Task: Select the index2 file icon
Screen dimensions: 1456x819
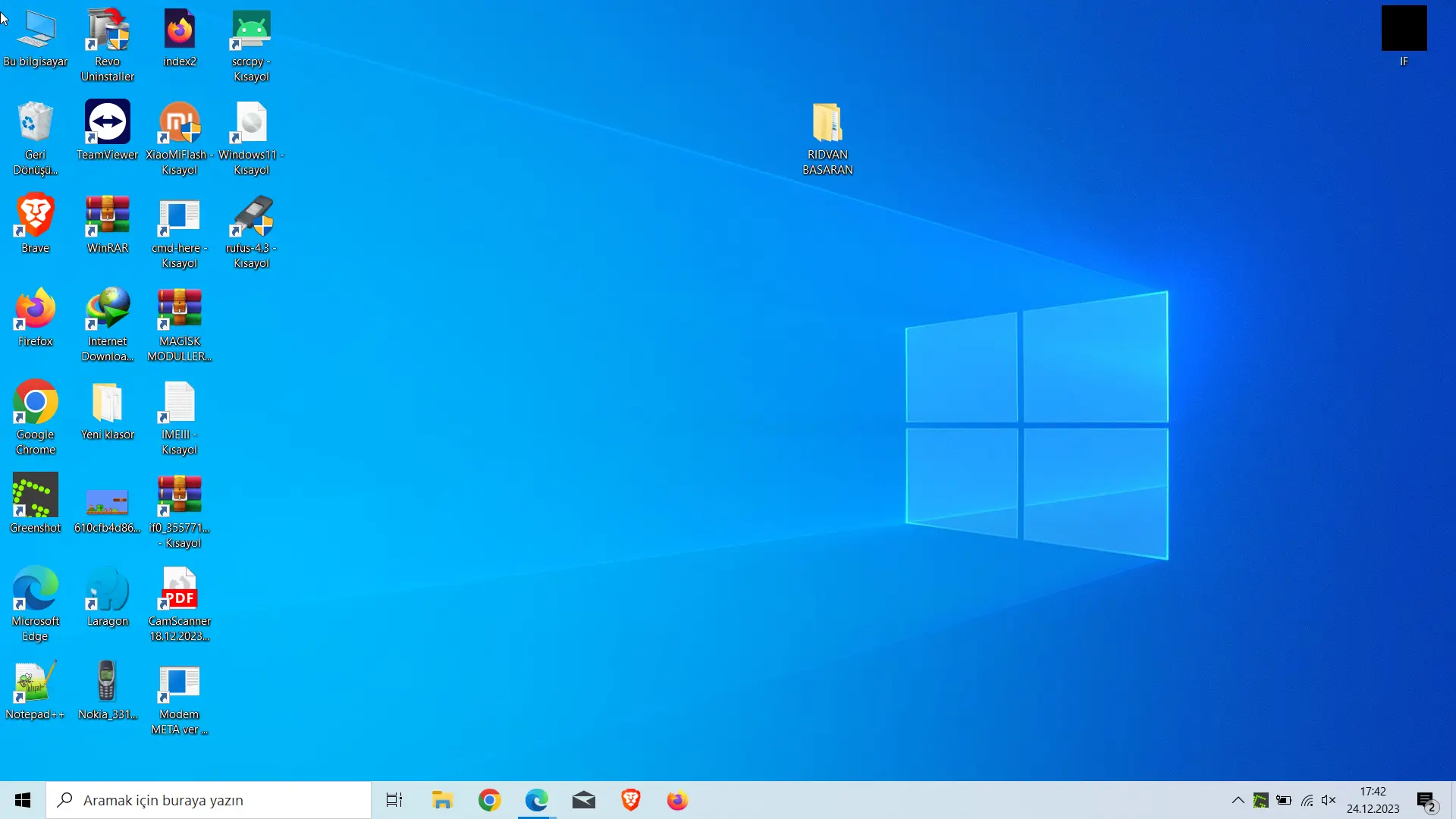Action: pyautogui.click(x=180, y=38)
